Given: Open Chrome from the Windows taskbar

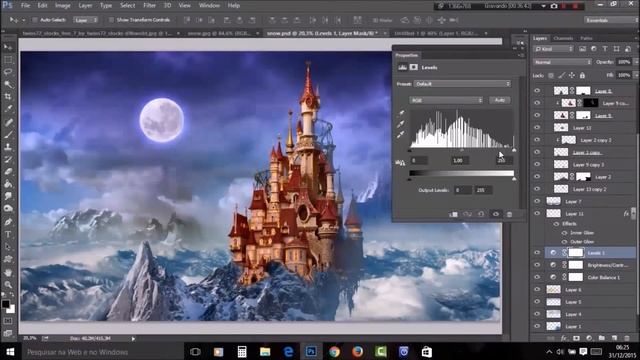Looking at the screenshot, I should [x=334, y=351].
